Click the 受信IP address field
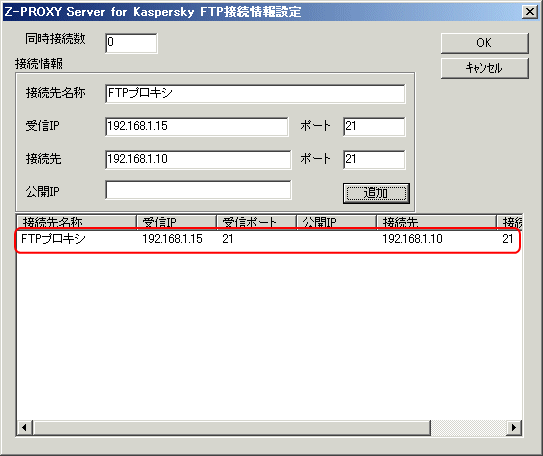This screenshot has height=456, width=543. [x=197, y=127]
